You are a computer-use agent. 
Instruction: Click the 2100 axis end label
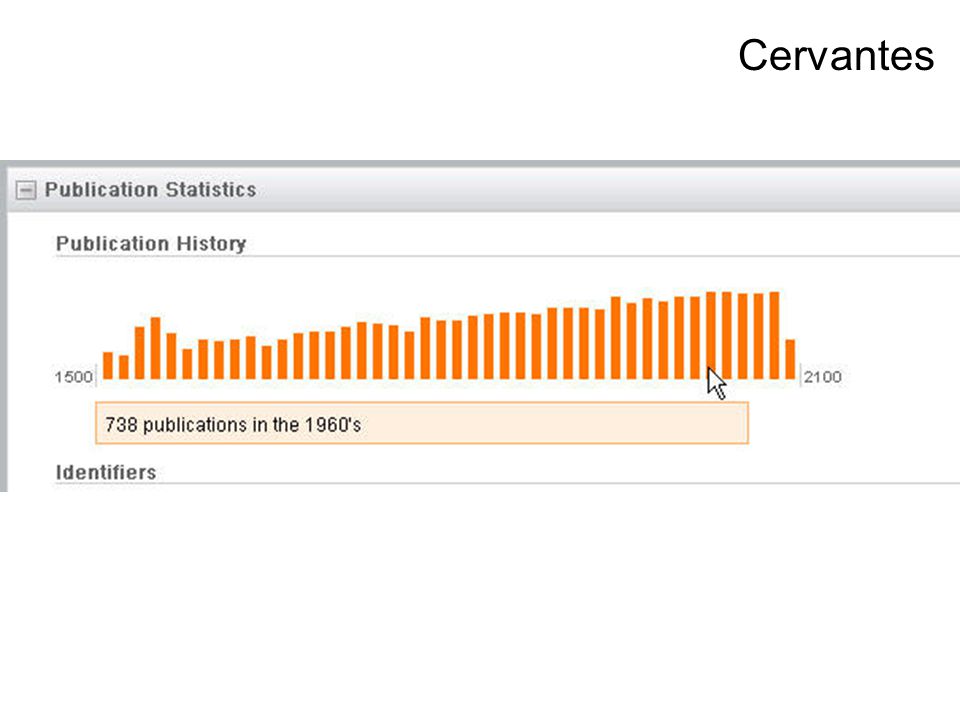[822, 377]
